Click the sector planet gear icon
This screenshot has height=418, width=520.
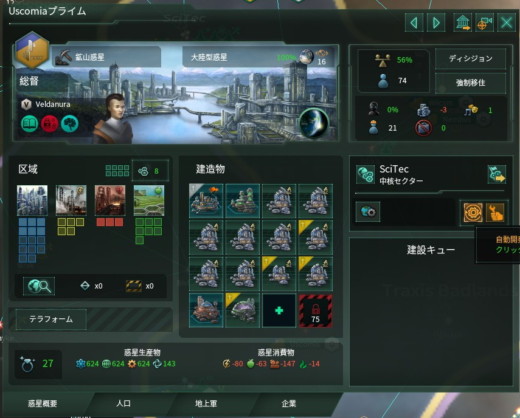(x=368, y=211)
